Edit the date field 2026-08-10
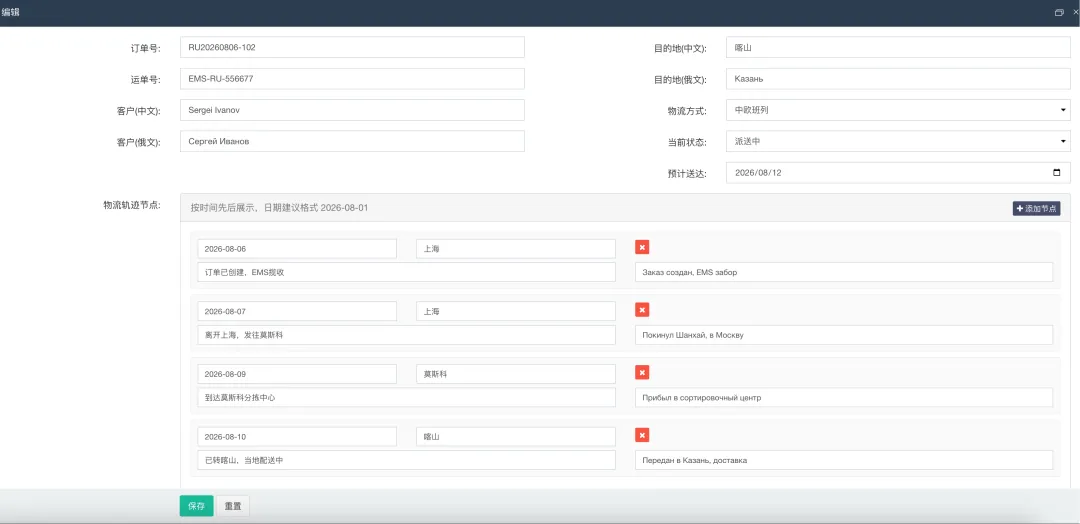This screenshot has width=1080, height=524. (297, 437)
